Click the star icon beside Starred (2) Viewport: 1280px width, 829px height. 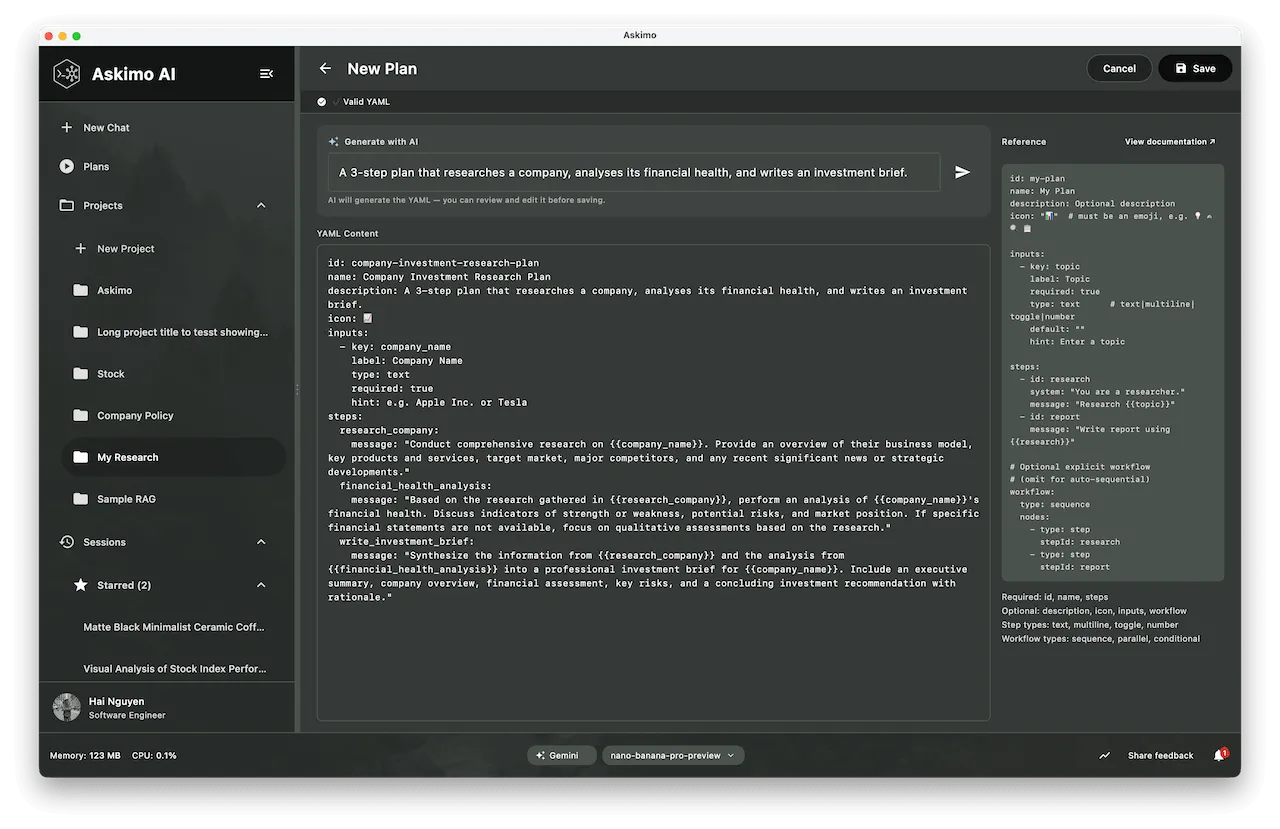point(81,585)
